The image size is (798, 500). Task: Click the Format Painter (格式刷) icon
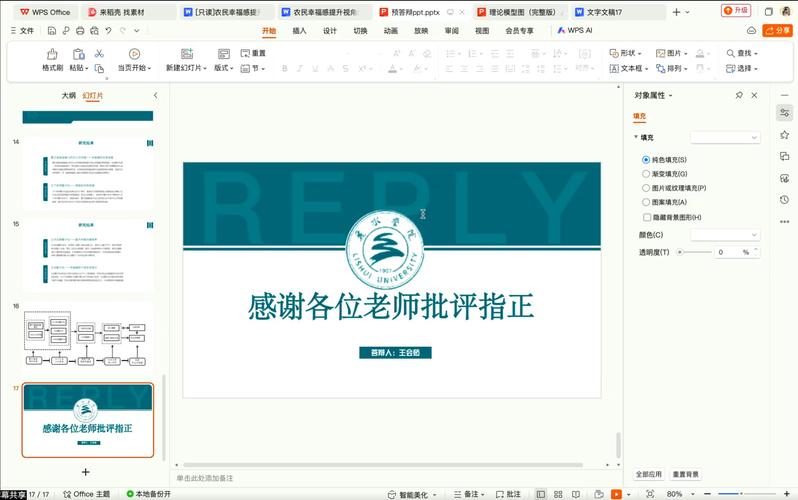[x=52, y=54]
